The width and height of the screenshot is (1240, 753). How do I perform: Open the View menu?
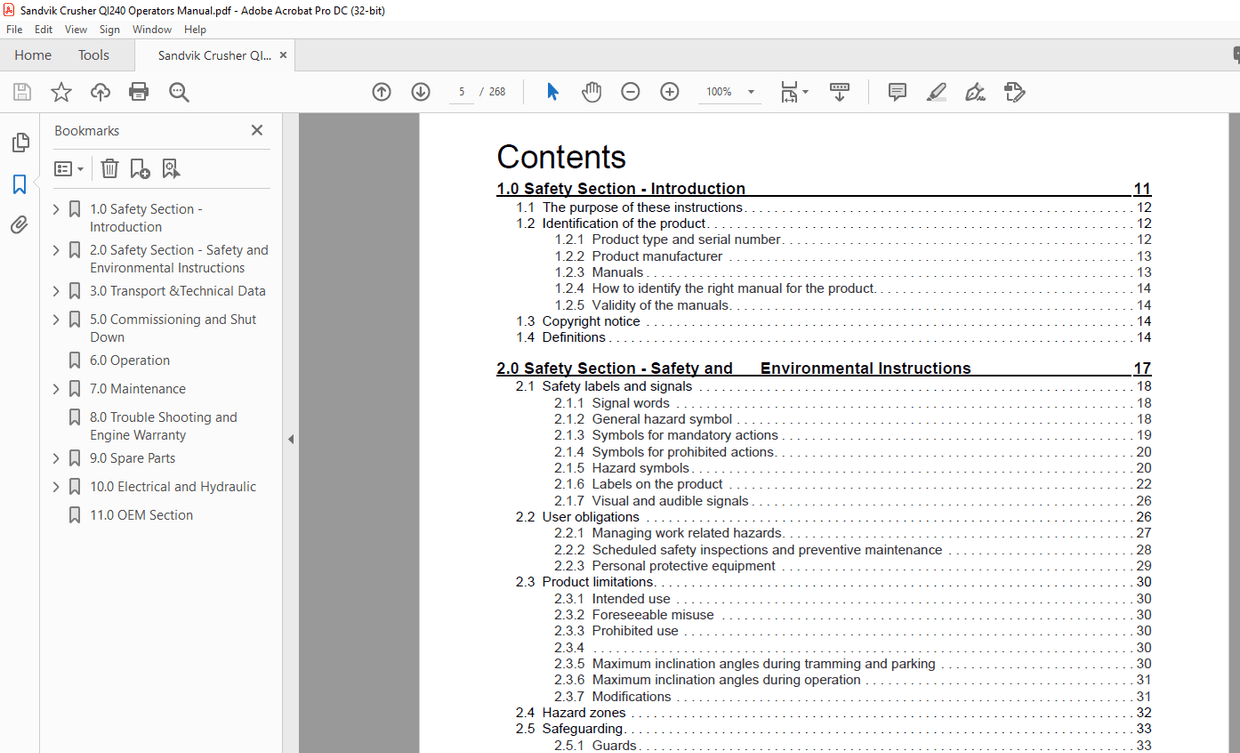(75, 29)
